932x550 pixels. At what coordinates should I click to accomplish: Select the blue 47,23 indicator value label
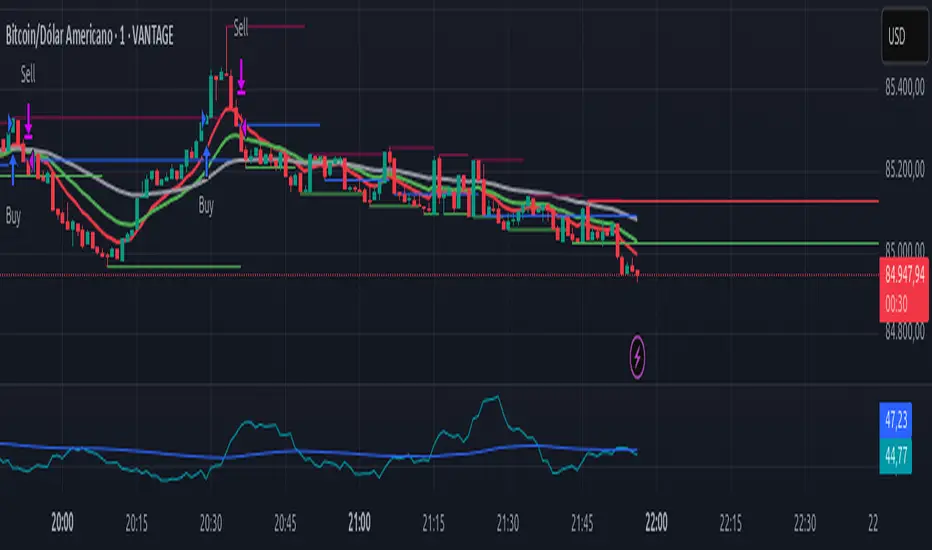tap(895, 420)
